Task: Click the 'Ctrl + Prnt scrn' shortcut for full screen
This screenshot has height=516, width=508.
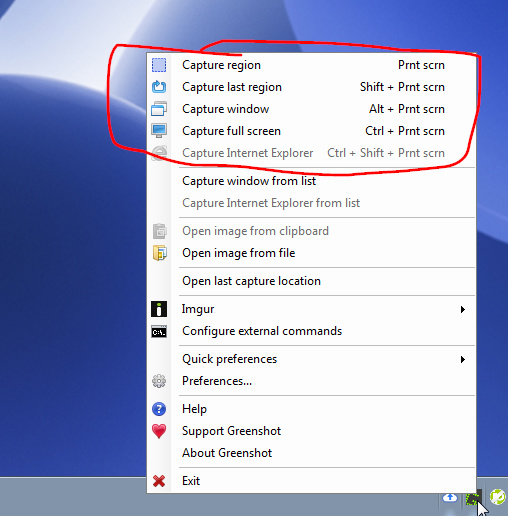Action: click(405, 131)
